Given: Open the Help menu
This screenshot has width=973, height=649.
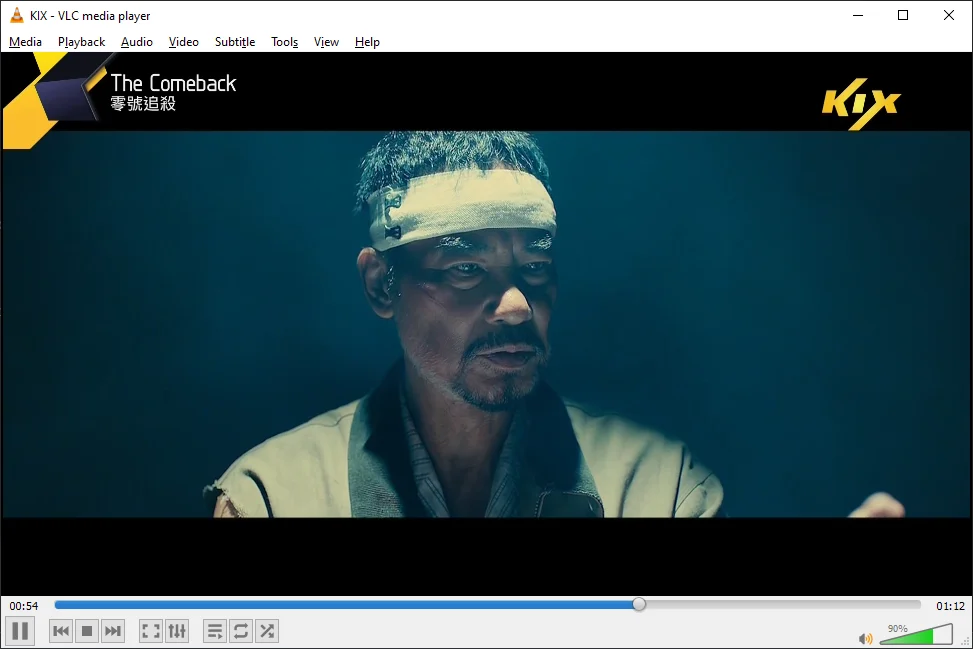Looking at the screenshot, I should tap(367, 42).
